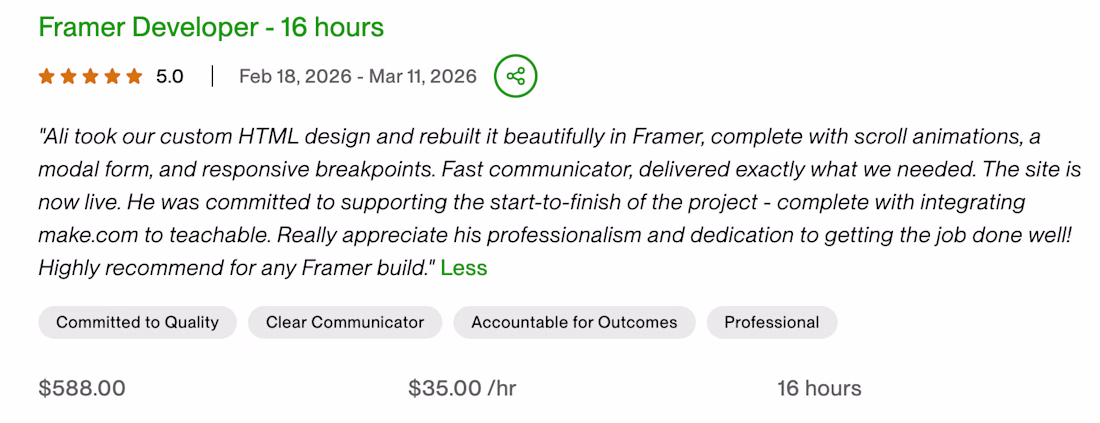
Task: Click the green share icon
Action: tap(516, 76)
